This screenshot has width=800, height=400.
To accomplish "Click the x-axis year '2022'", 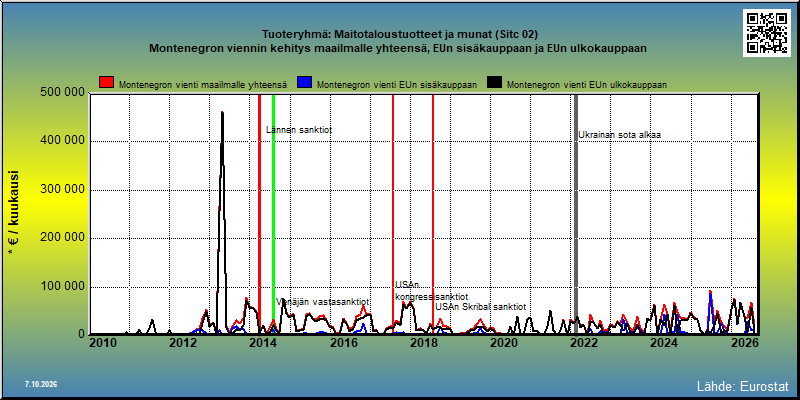I will (584, 343).
